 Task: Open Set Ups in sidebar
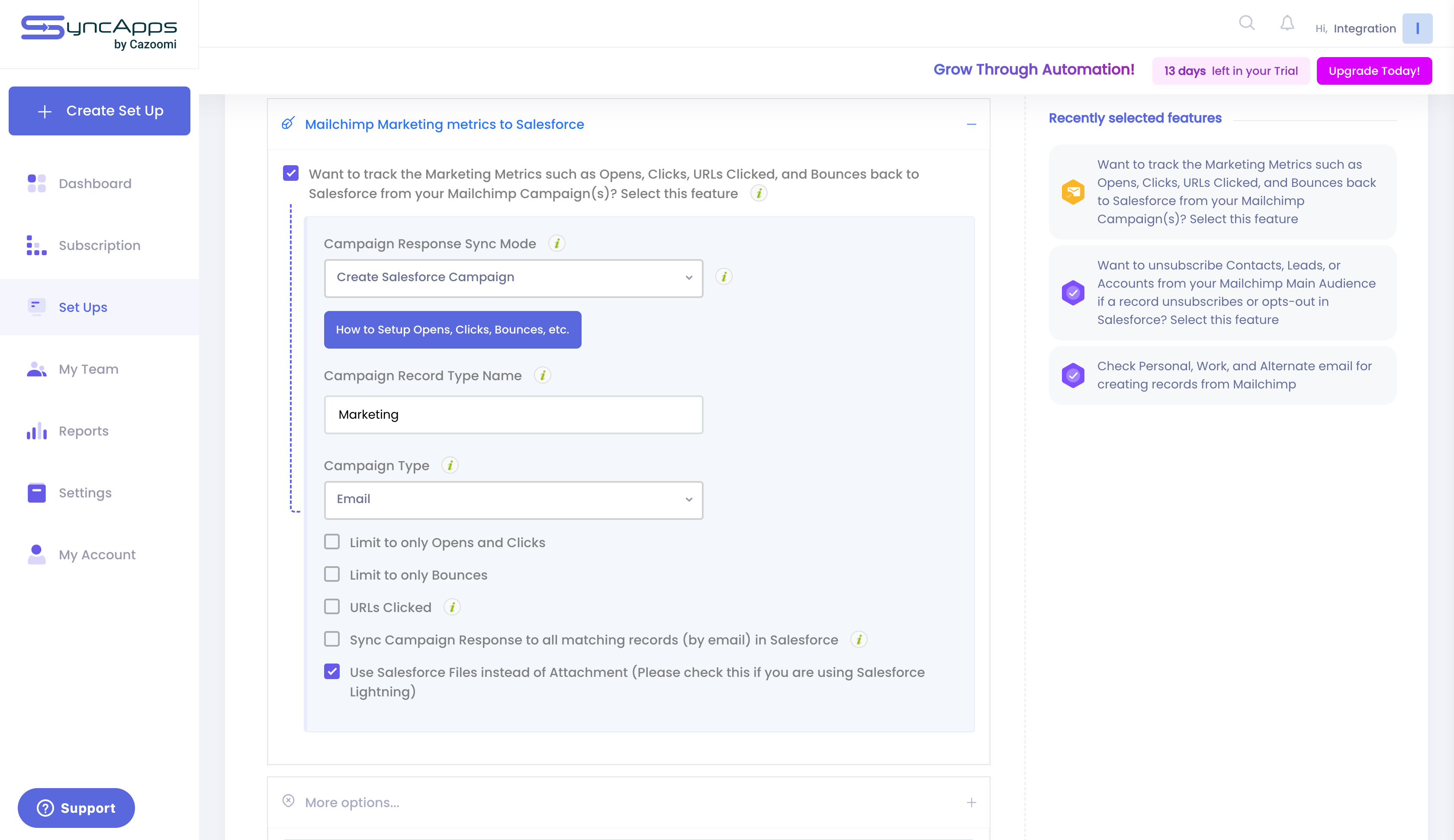pyautogui.click(x=99, y=307)
